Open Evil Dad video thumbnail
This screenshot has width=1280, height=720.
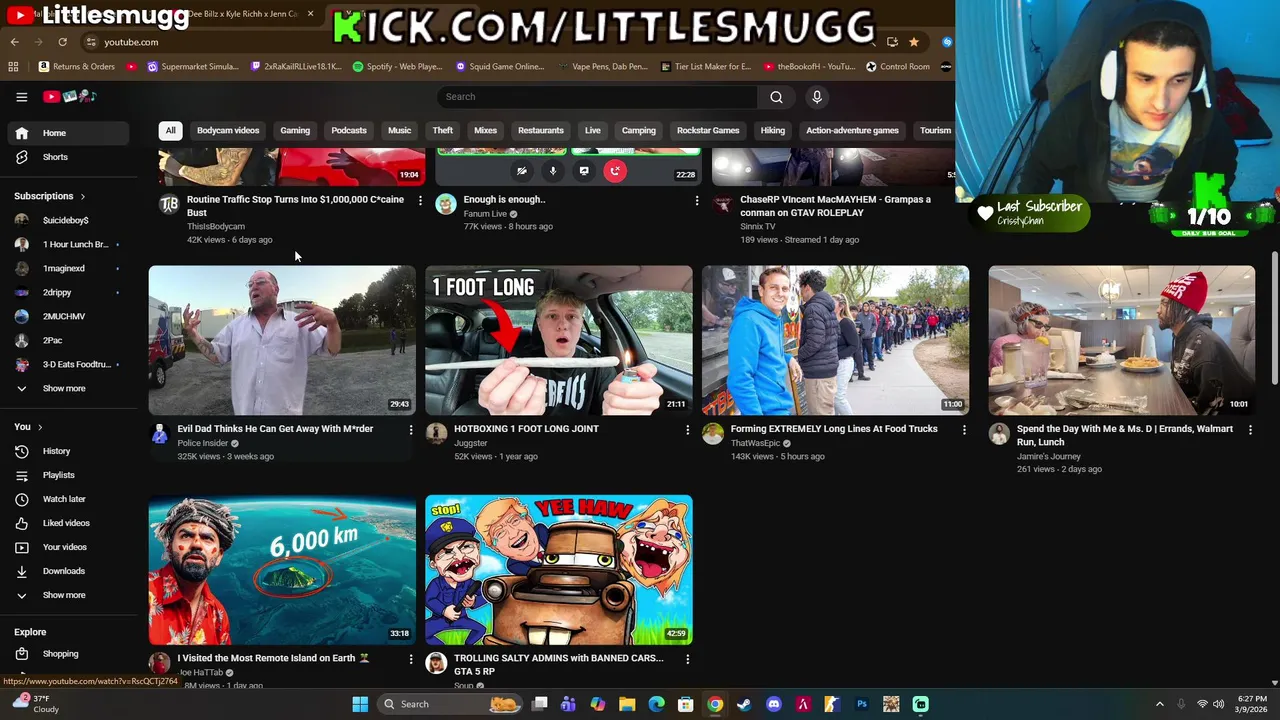[282, 340]
